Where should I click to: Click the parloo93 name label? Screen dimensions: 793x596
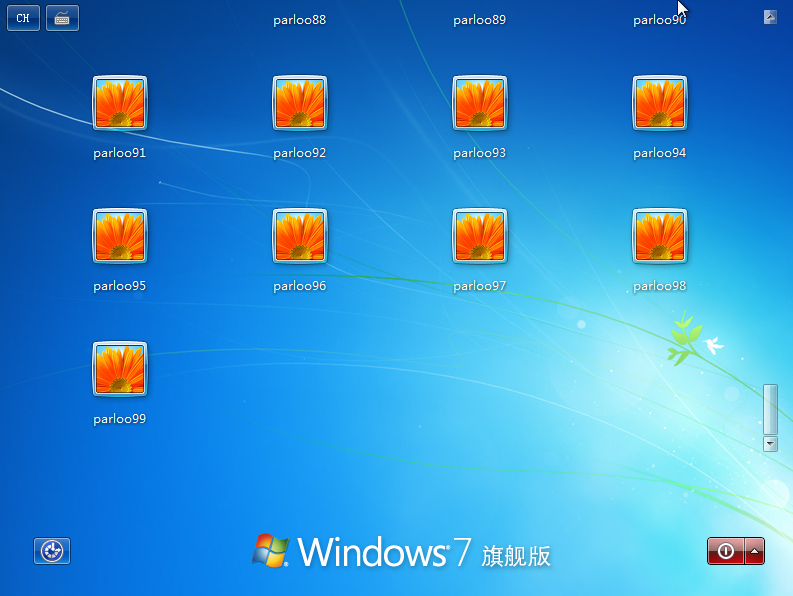[480, 153]
